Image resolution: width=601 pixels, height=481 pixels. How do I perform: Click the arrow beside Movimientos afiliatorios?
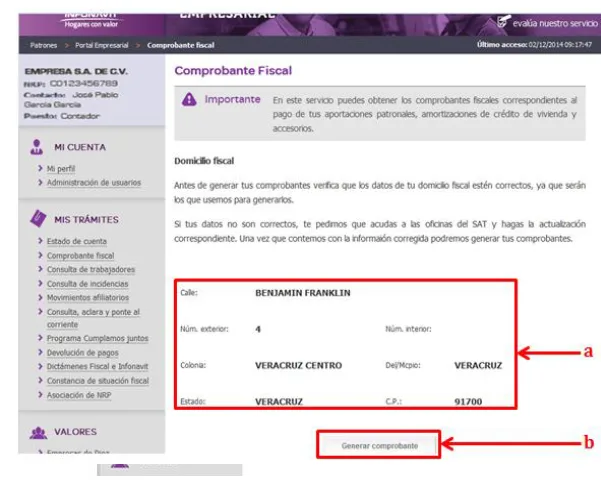(x=40, y=297)
